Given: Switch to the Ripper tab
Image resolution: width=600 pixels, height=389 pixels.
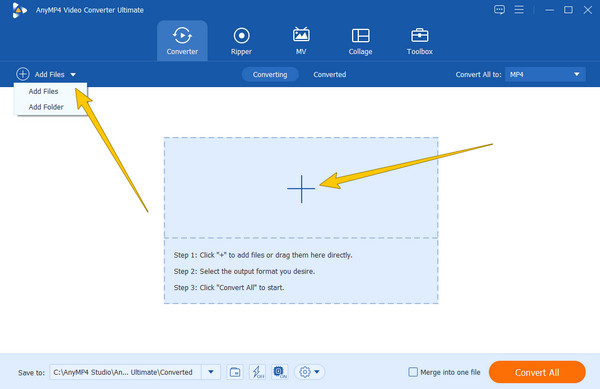Looking at the screenshot, I should tap(241, 41).
